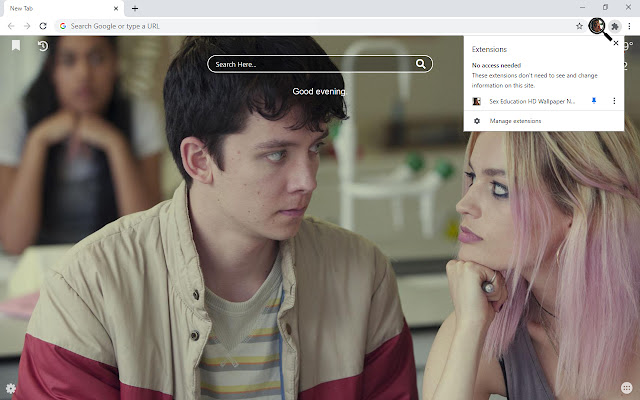The image size is (640, 400).
Task: Open the bookmarks icon on the new tab page
Action: tap(16, 45)
